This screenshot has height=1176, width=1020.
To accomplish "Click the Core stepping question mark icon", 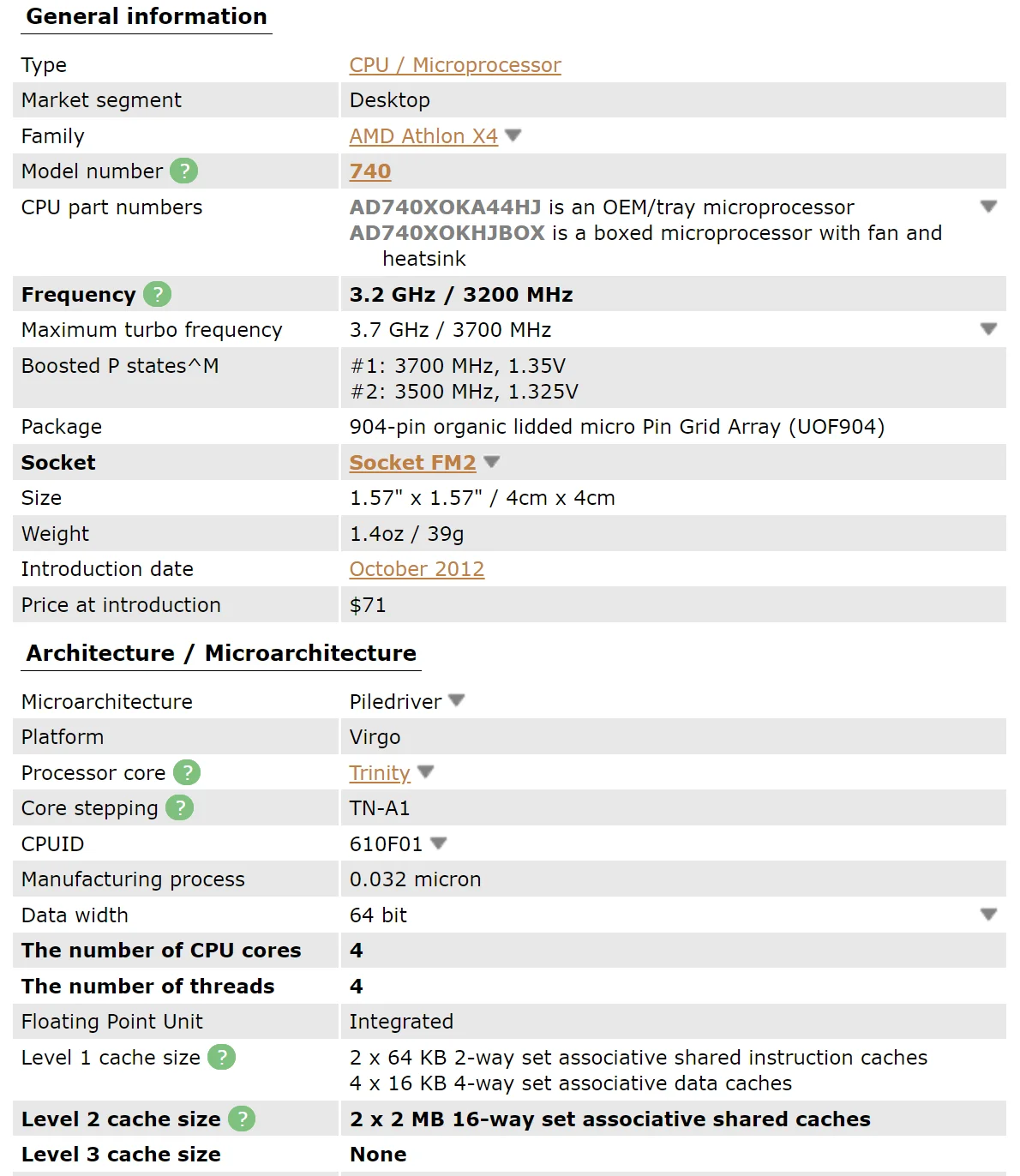I will pos(179,808).
